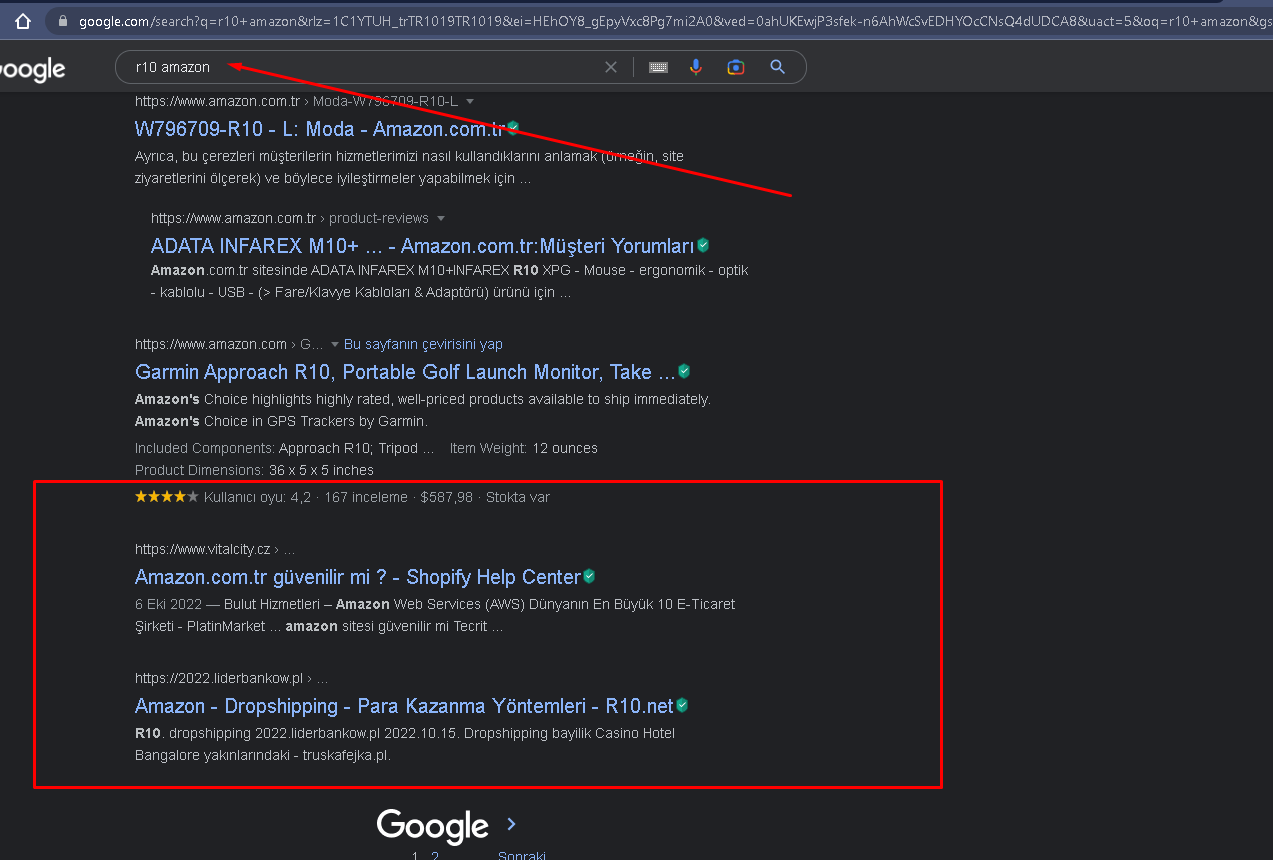Click URL https://www.amazon.com.tr › Moda-W796709-R10-L
Image resolution: width=1273 pixels, height=860 pixels.
point(296,101)
